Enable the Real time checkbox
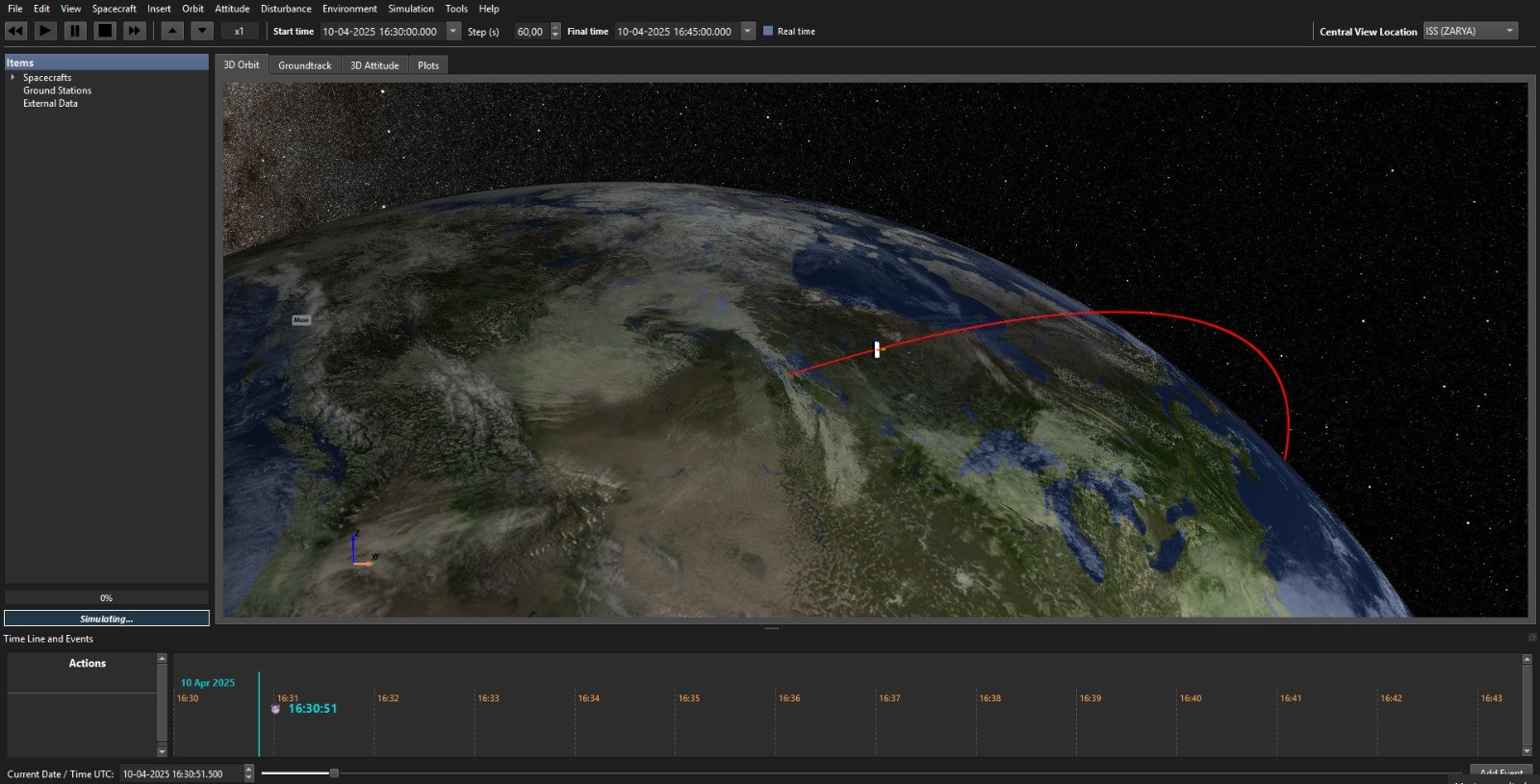The image size is (1540, 784). tap(768, 31)
